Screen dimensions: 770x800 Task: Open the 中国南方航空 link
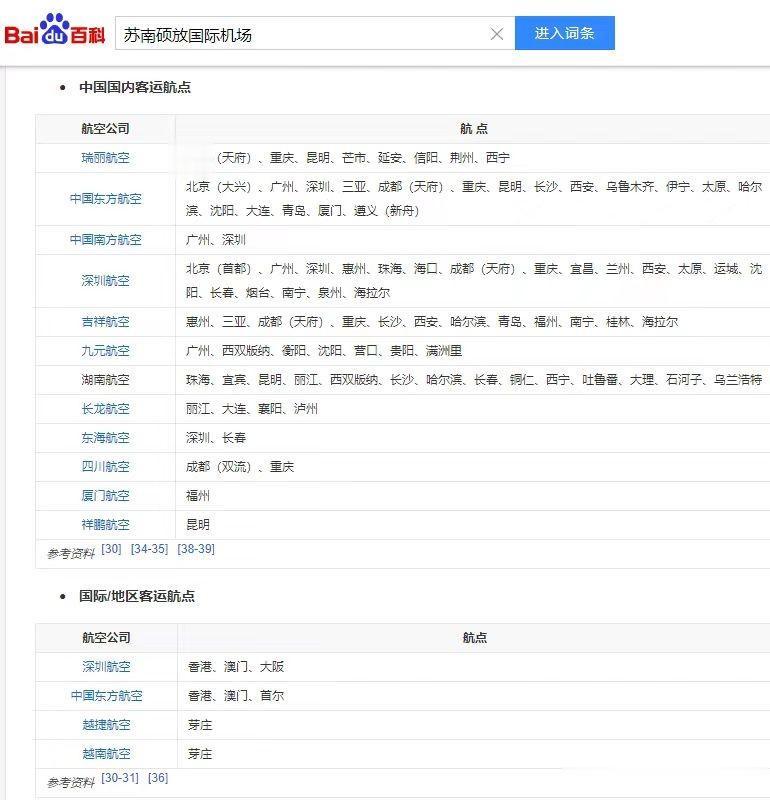tap(106, 240)
